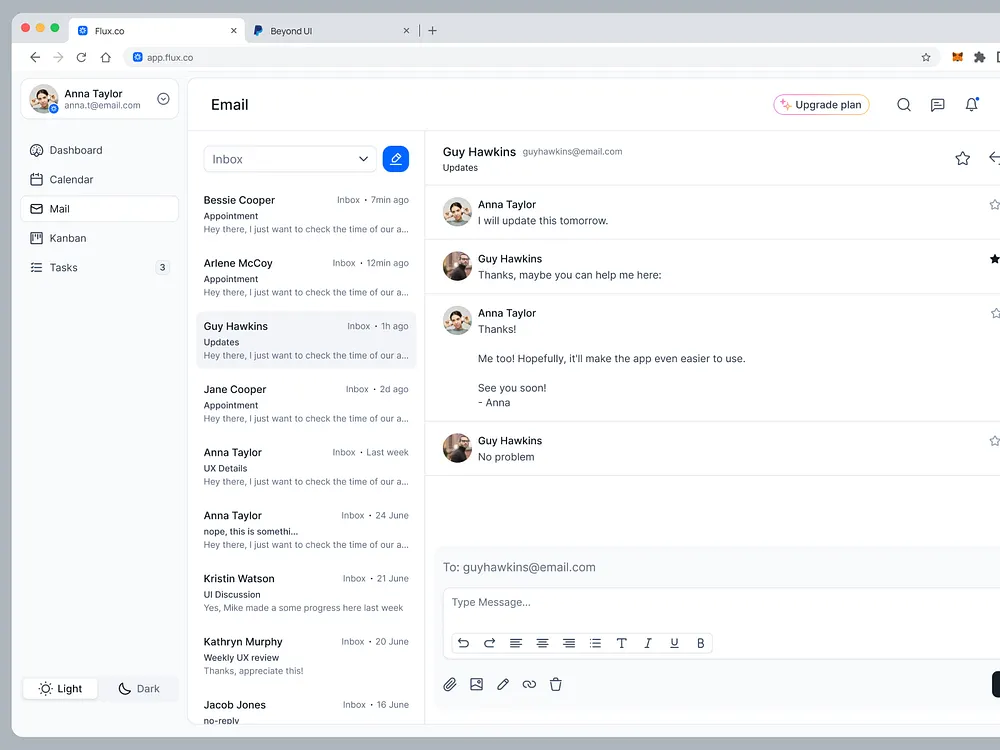Expand the Anna Taylor account chevron

(162, 99)
